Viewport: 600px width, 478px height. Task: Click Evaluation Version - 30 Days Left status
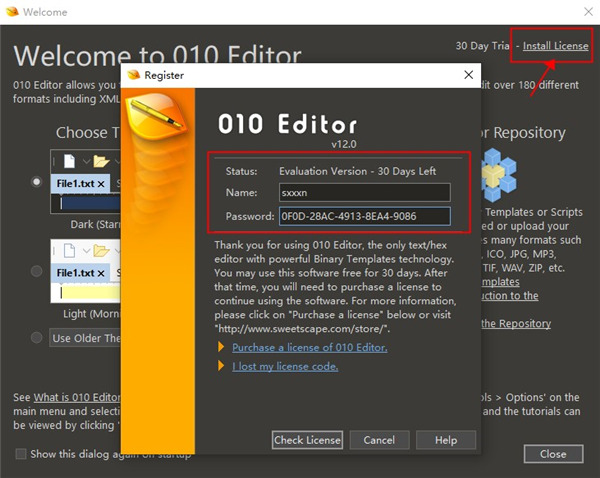(357, 171)
